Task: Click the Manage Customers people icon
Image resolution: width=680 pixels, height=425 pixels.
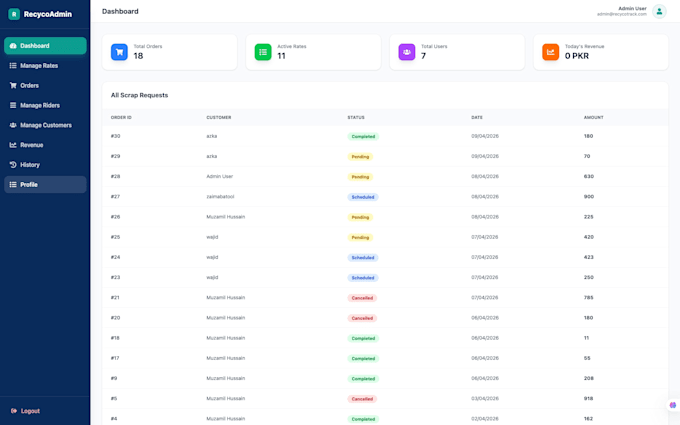Action: (x=13, y=125)
